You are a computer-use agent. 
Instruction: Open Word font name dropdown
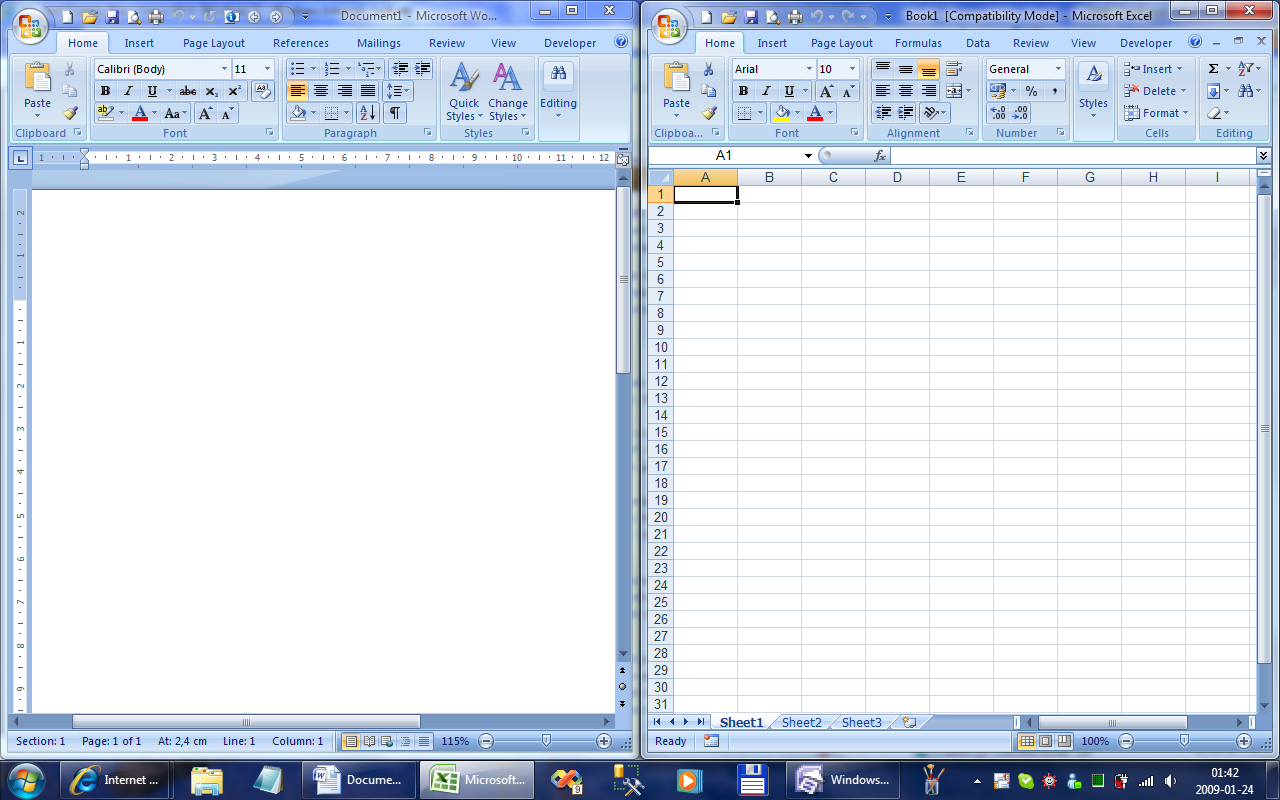[x=224, y=69]
